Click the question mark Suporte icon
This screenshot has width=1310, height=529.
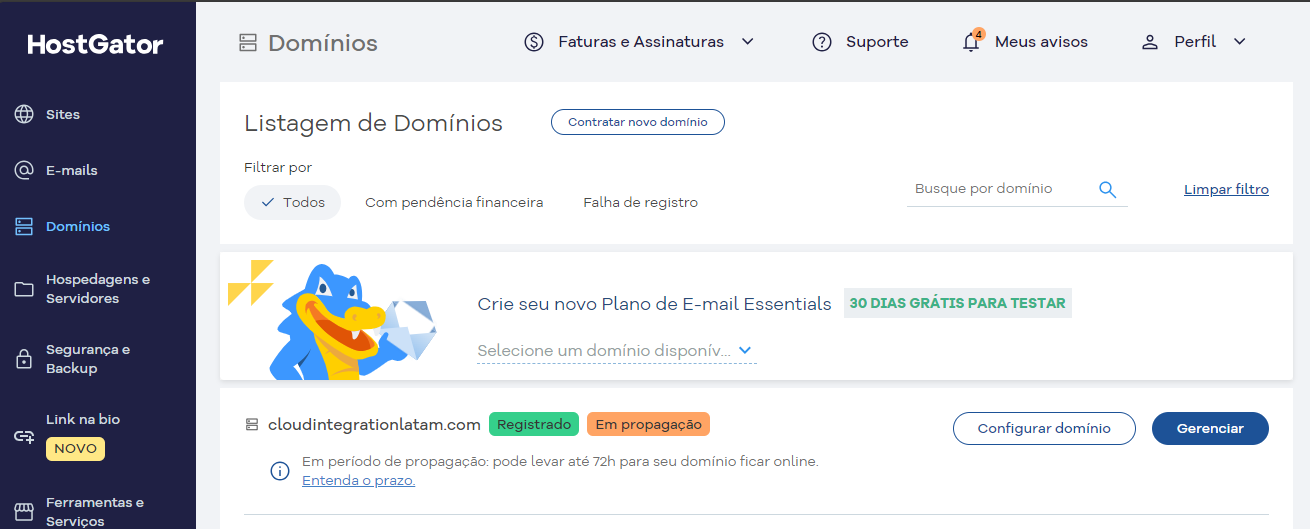point(822,42)
